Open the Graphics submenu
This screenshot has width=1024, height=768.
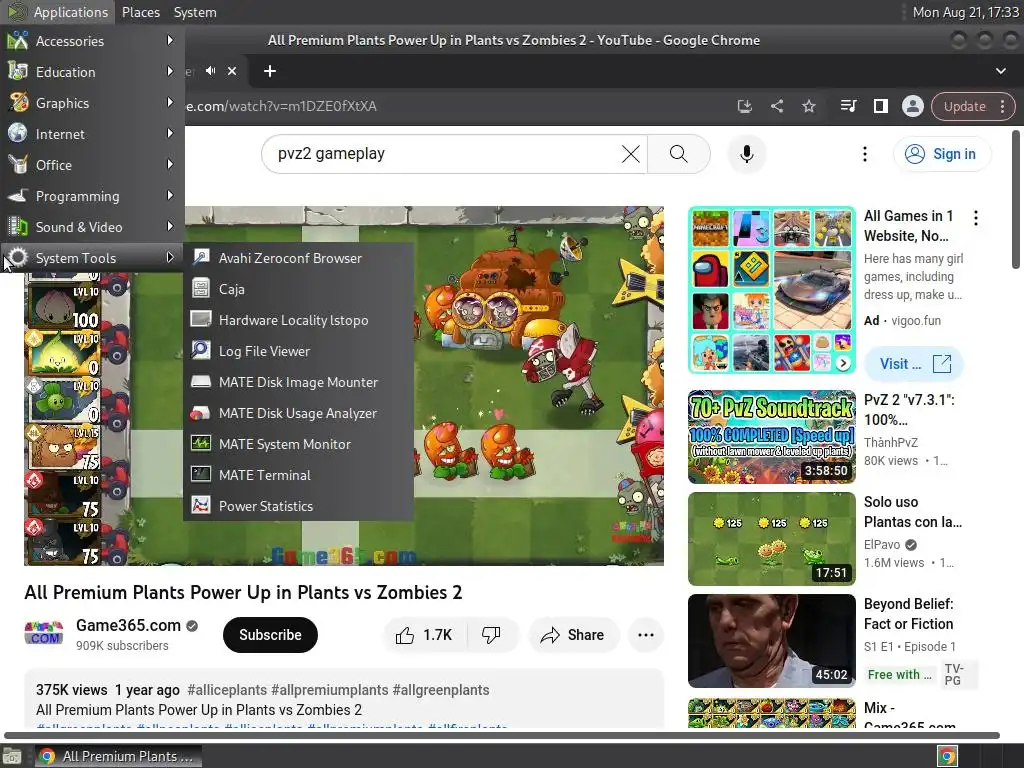click(92, 103)
